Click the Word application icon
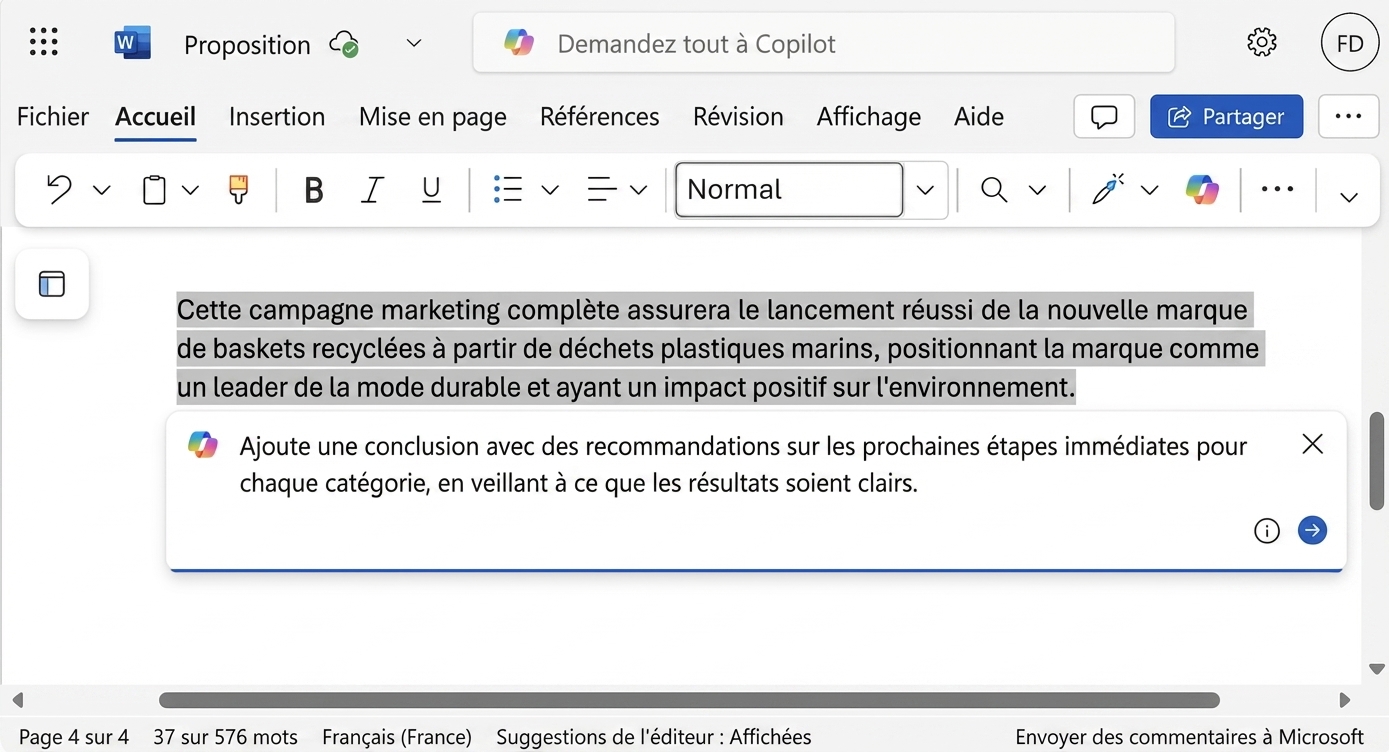 coord(132,43)
